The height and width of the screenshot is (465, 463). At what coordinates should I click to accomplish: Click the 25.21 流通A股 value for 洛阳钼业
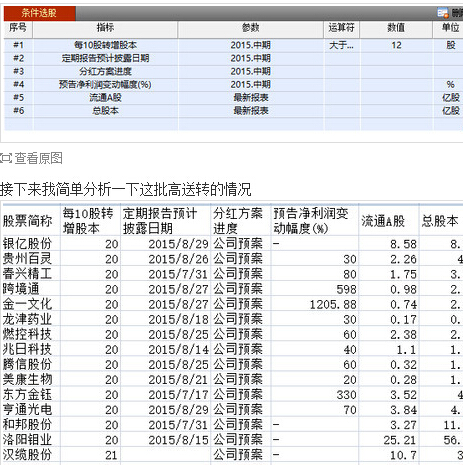pyautogui.click(x=400, y=440)
